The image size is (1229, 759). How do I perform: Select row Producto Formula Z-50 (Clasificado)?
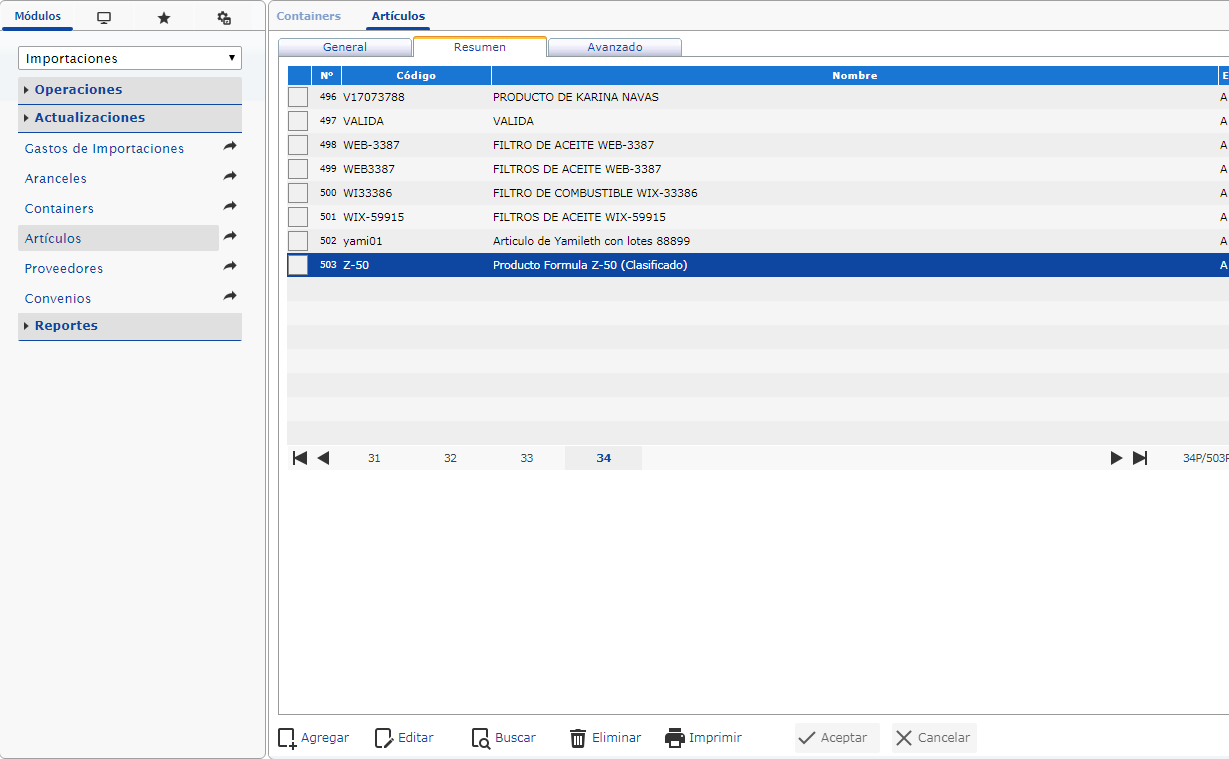point(758,265)
